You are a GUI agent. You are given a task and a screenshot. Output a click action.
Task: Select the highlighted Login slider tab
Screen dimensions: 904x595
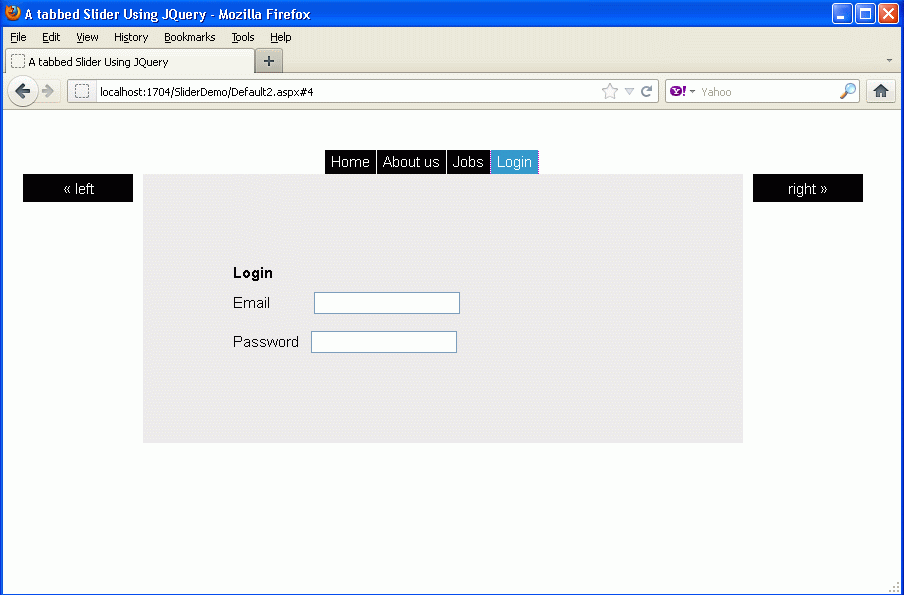click(514, 162)
